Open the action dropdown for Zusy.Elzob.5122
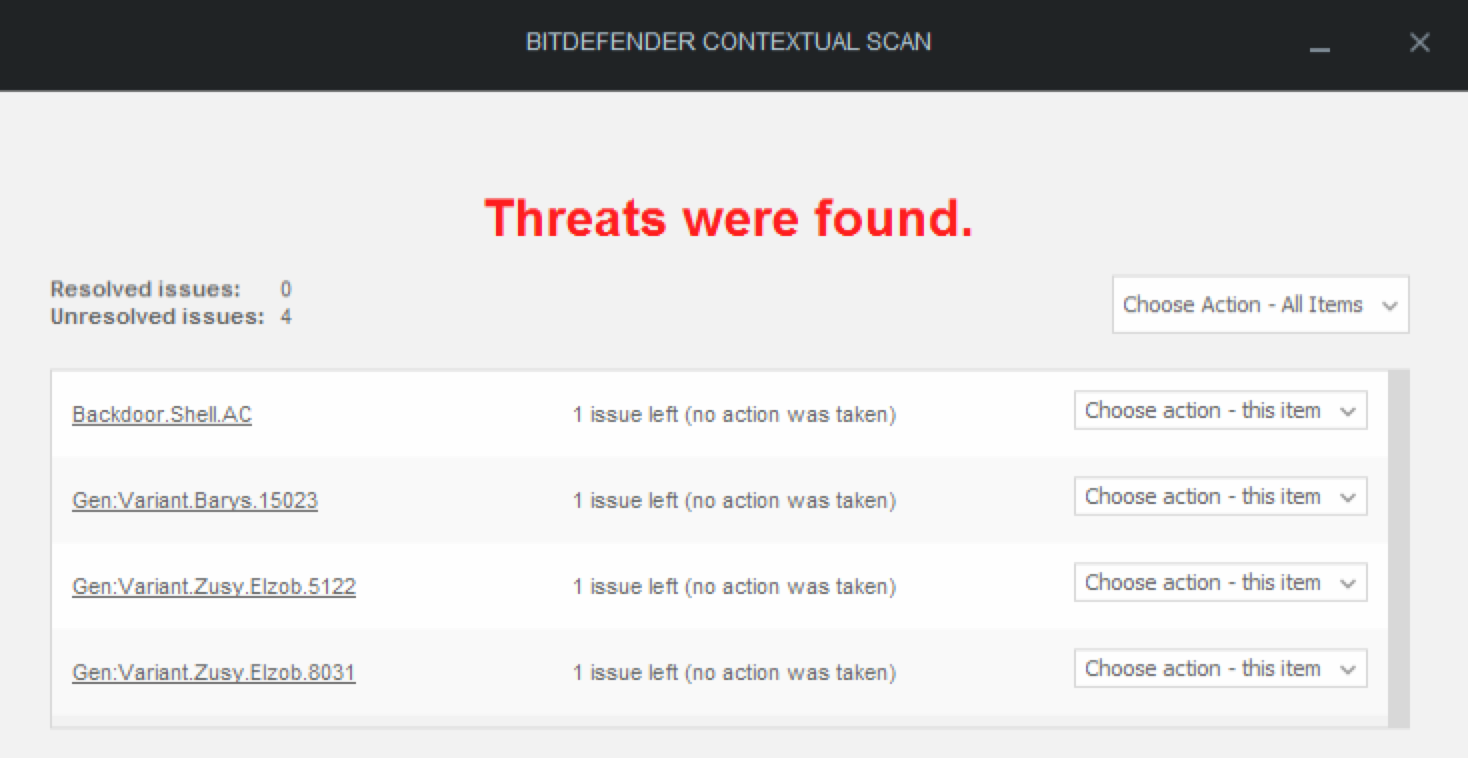 coord(1220,583)
